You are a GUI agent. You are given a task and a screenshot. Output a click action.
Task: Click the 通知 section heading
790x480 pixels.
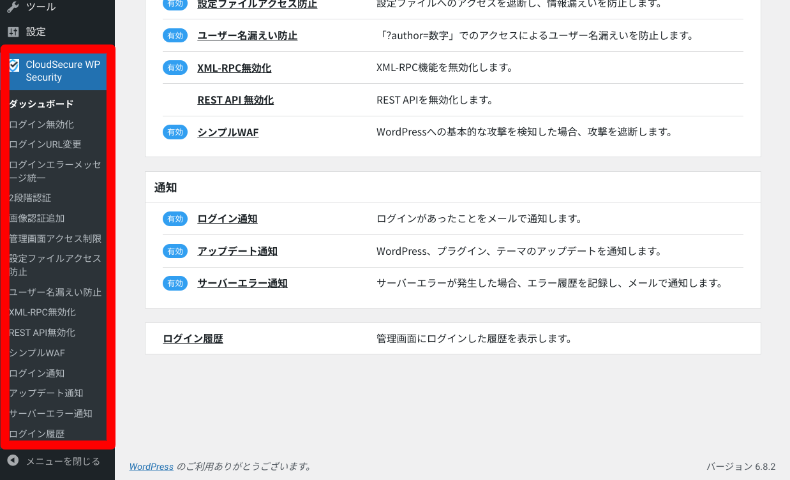(165, 187)
